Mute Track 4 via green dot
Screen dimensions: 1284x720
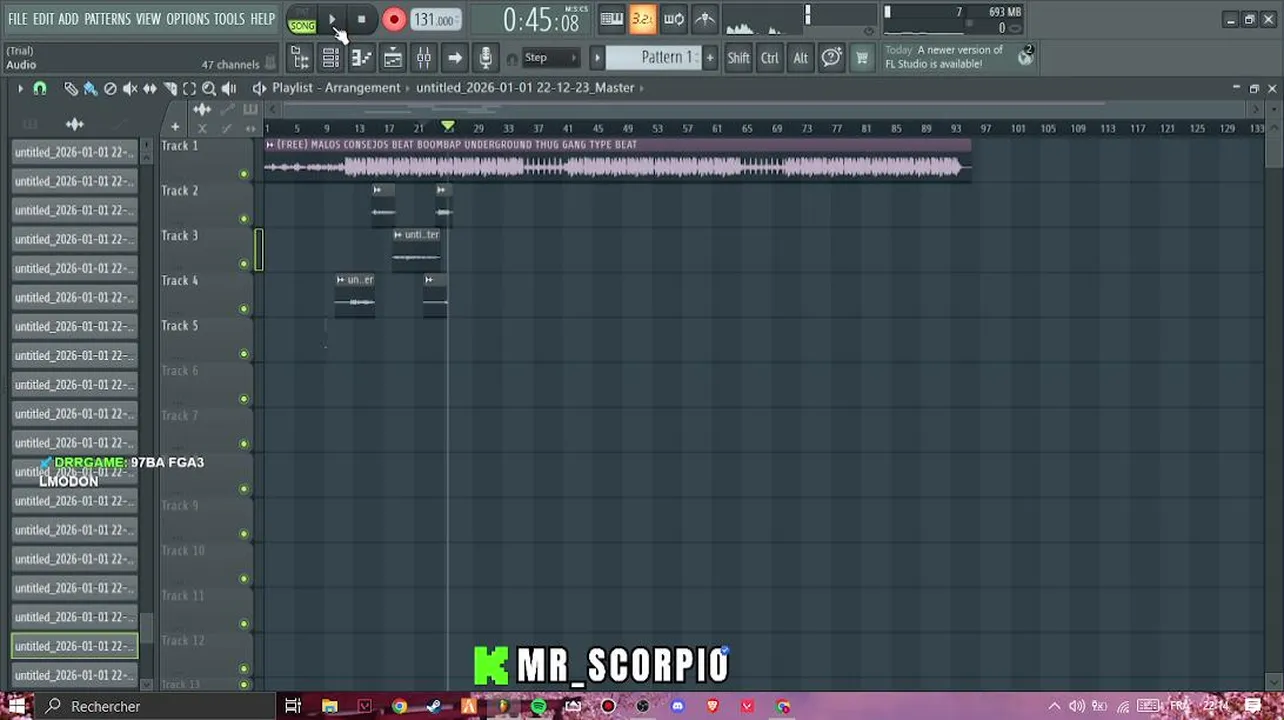point(243,309)
